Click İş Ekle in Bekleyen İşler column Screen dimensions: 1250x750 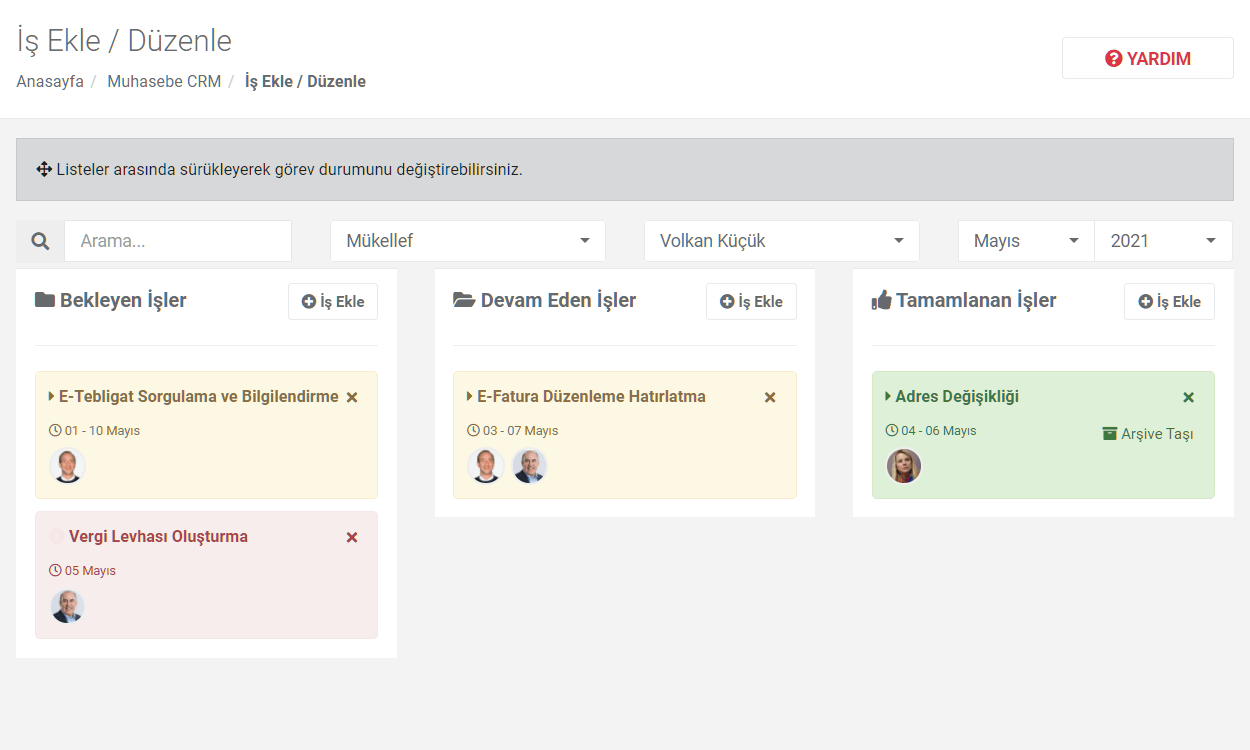pos(333,301)
